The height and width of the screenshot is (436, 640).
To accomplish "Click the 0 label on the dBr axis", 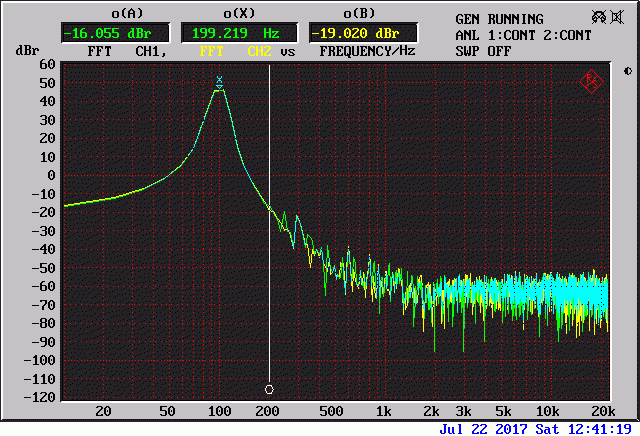I will [51, 175].
